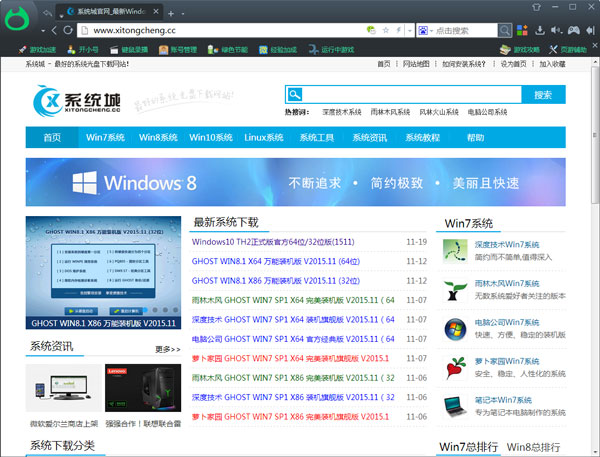Open the 系统教程 navigation menu
This screenshot has width=600, height=457.
coord(422,137)
